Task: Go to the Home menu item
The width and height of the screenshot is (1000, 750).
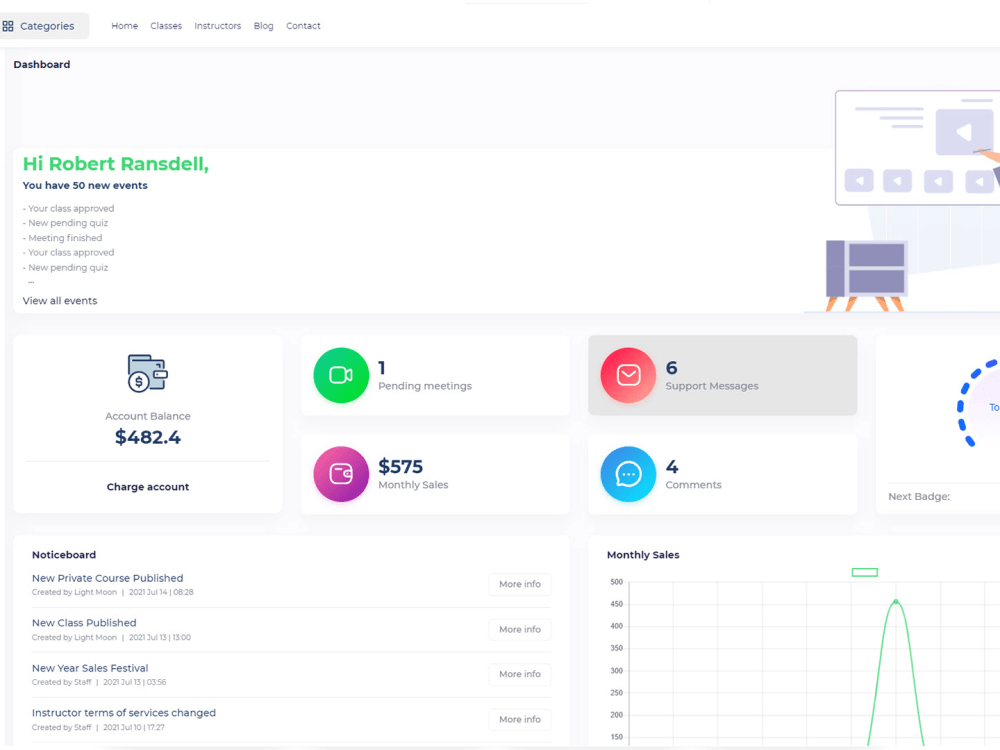Action: coord(124,26)
